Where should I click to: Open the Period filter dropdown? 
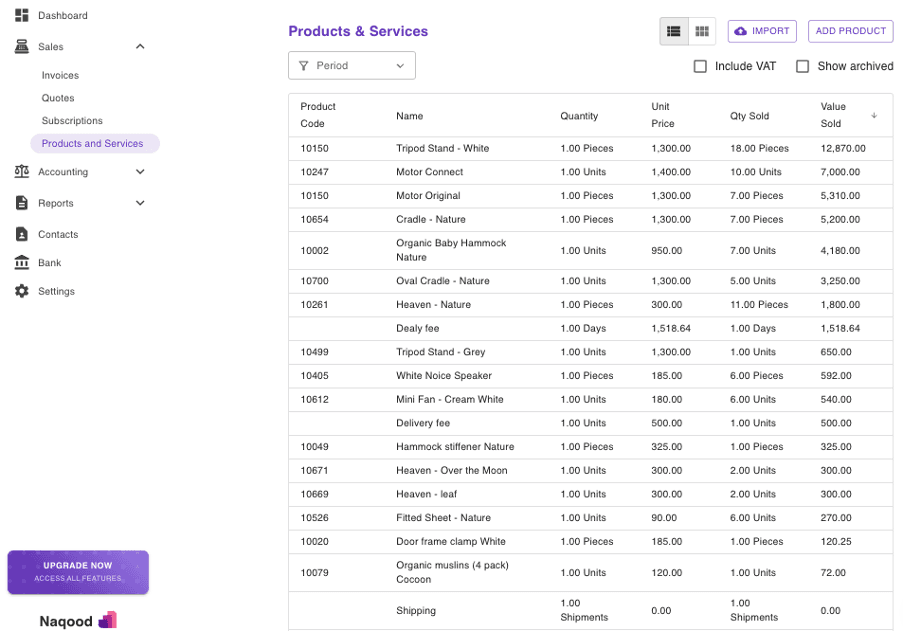(x=352, y=66)
